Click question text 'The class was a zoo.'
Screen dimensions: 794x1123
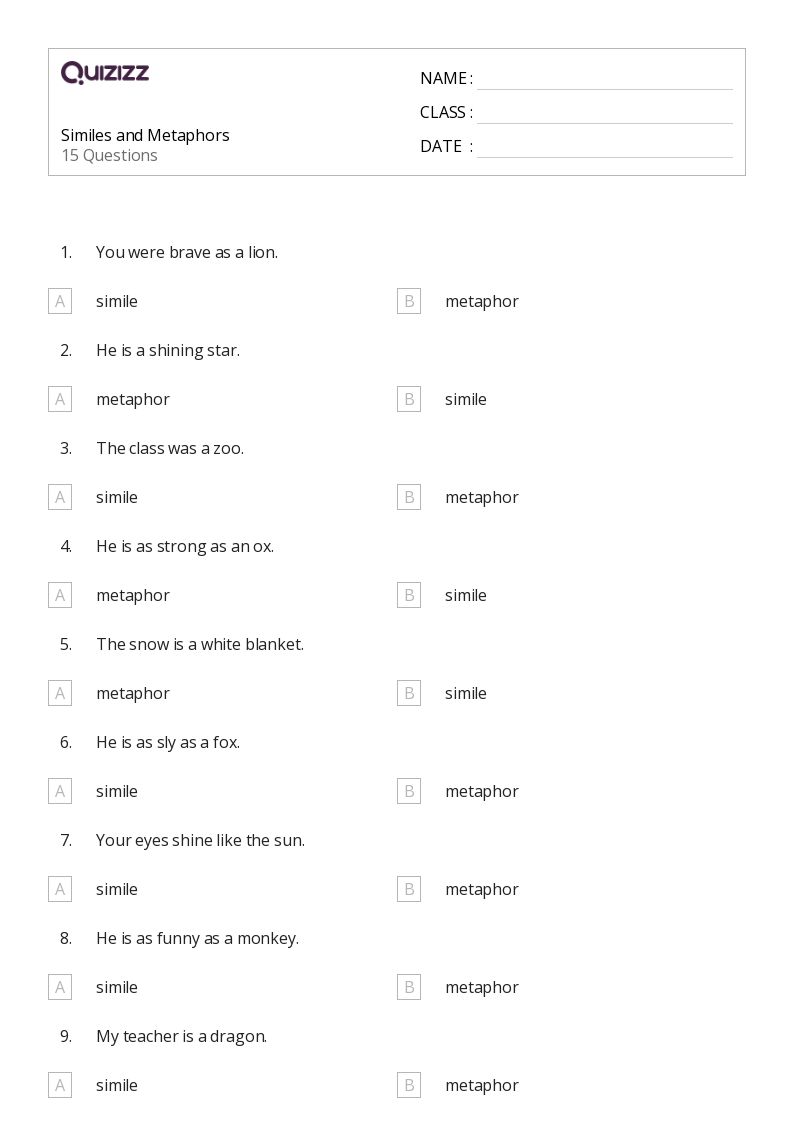pyautogui.click(x=170, y=448)
